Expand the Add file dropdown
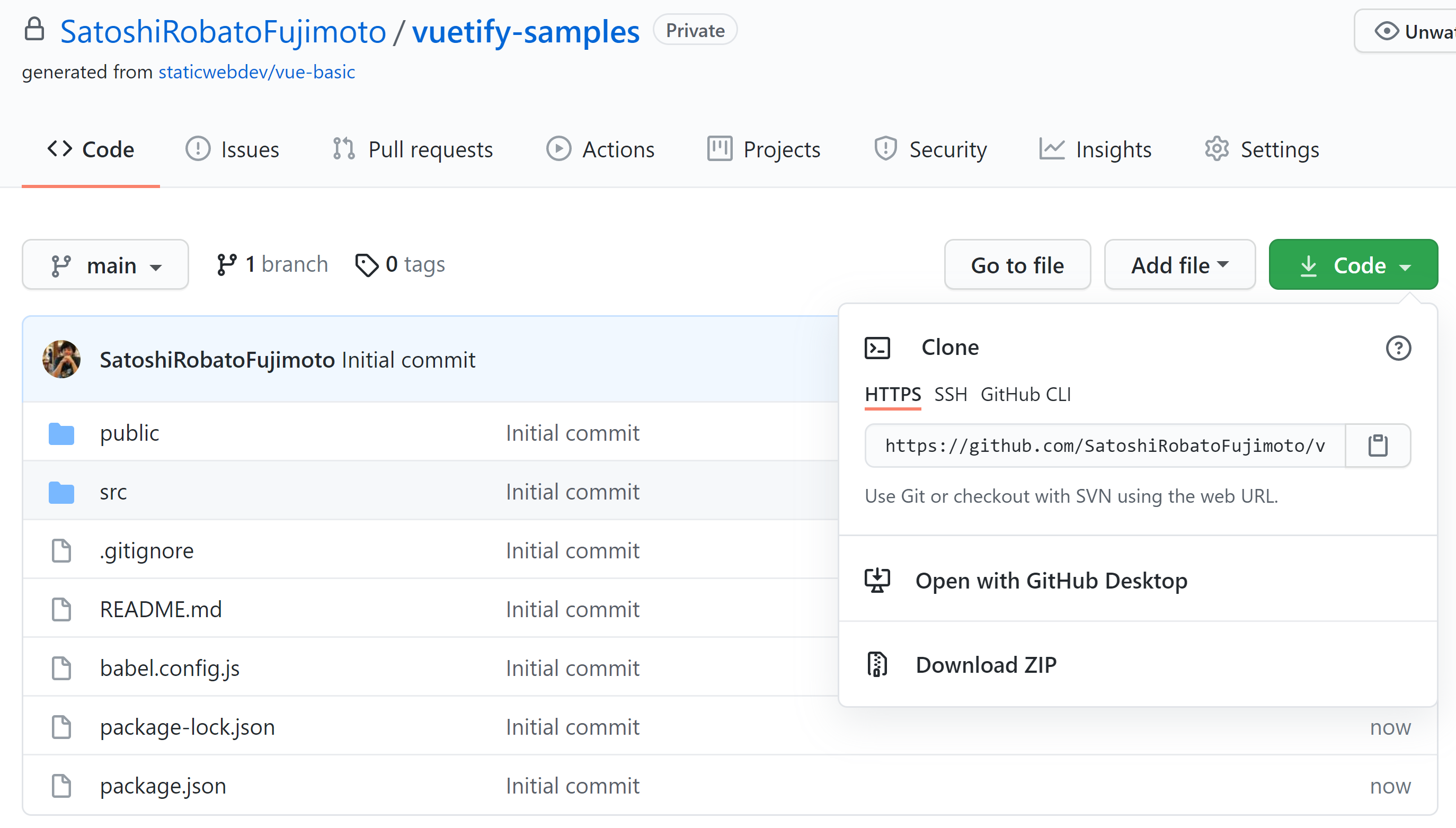Viewport: 1456px width, 828px height. point(1179,264)
